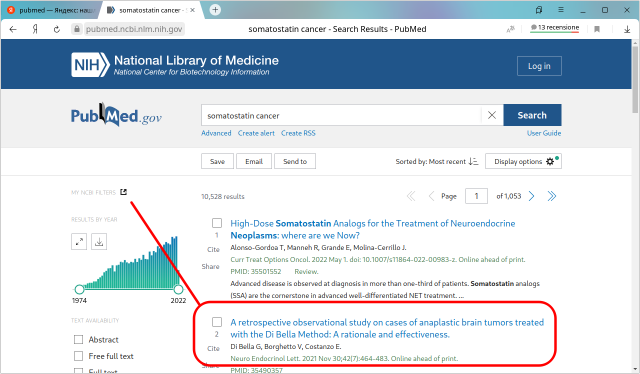The height and width of the screenshot is (374, 640).
Task: Click Create RSS link
Action: [298, 133]
